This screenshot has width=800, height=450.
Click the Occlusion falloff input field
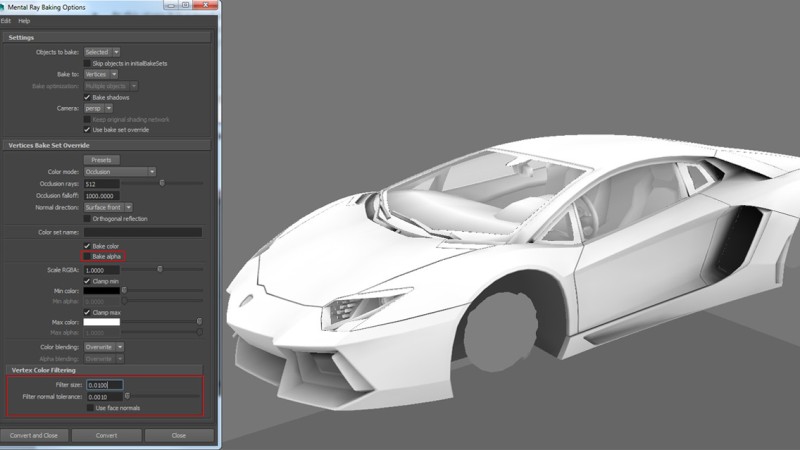102,196
